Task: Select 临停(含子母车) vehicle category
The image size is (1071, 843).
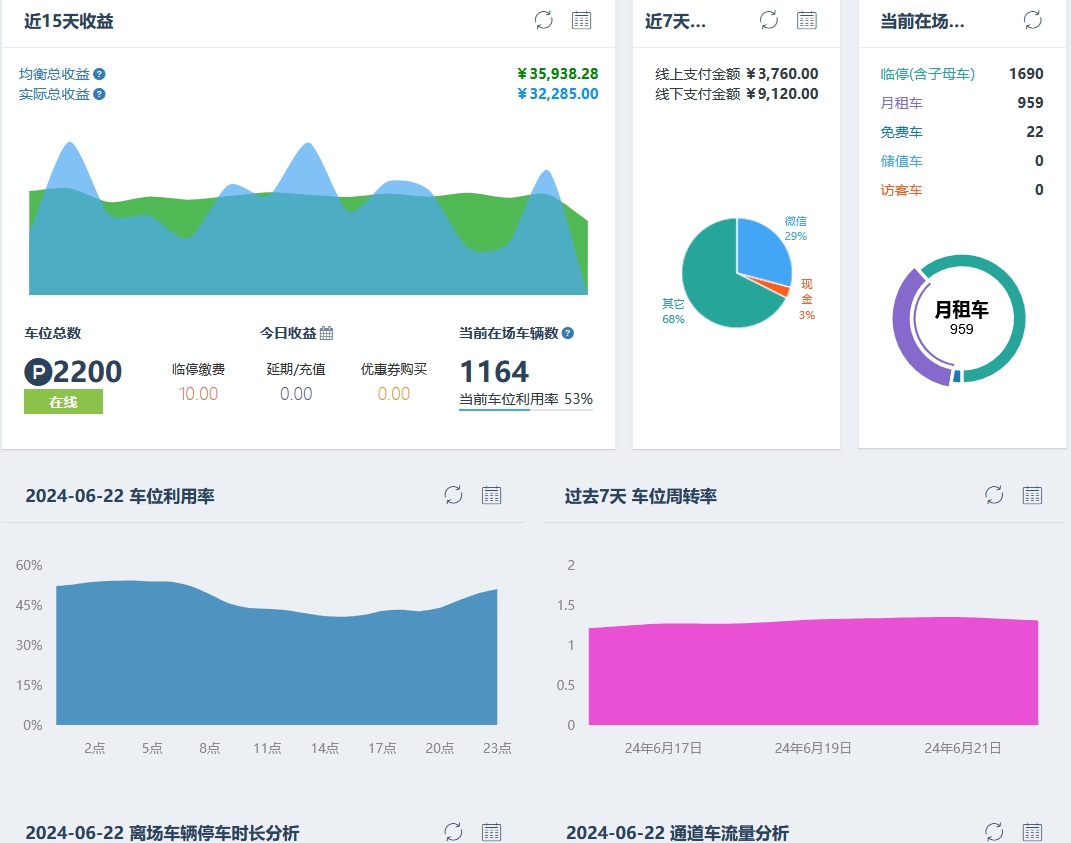Action: 927,74
